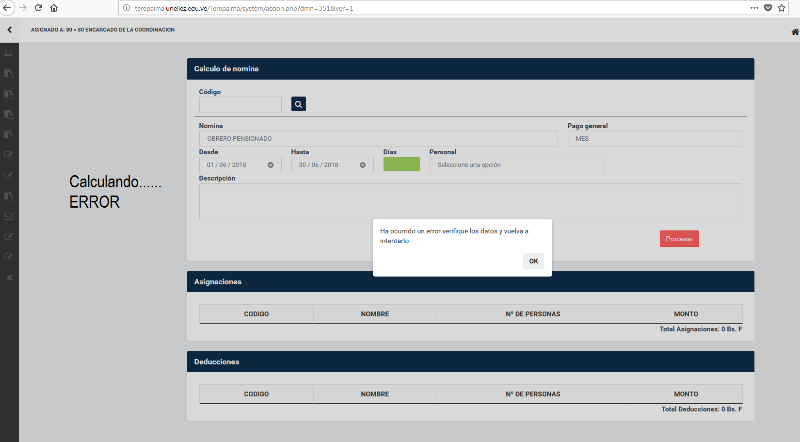Click the CODIGO column header in Asignaciones

(256, 314)
